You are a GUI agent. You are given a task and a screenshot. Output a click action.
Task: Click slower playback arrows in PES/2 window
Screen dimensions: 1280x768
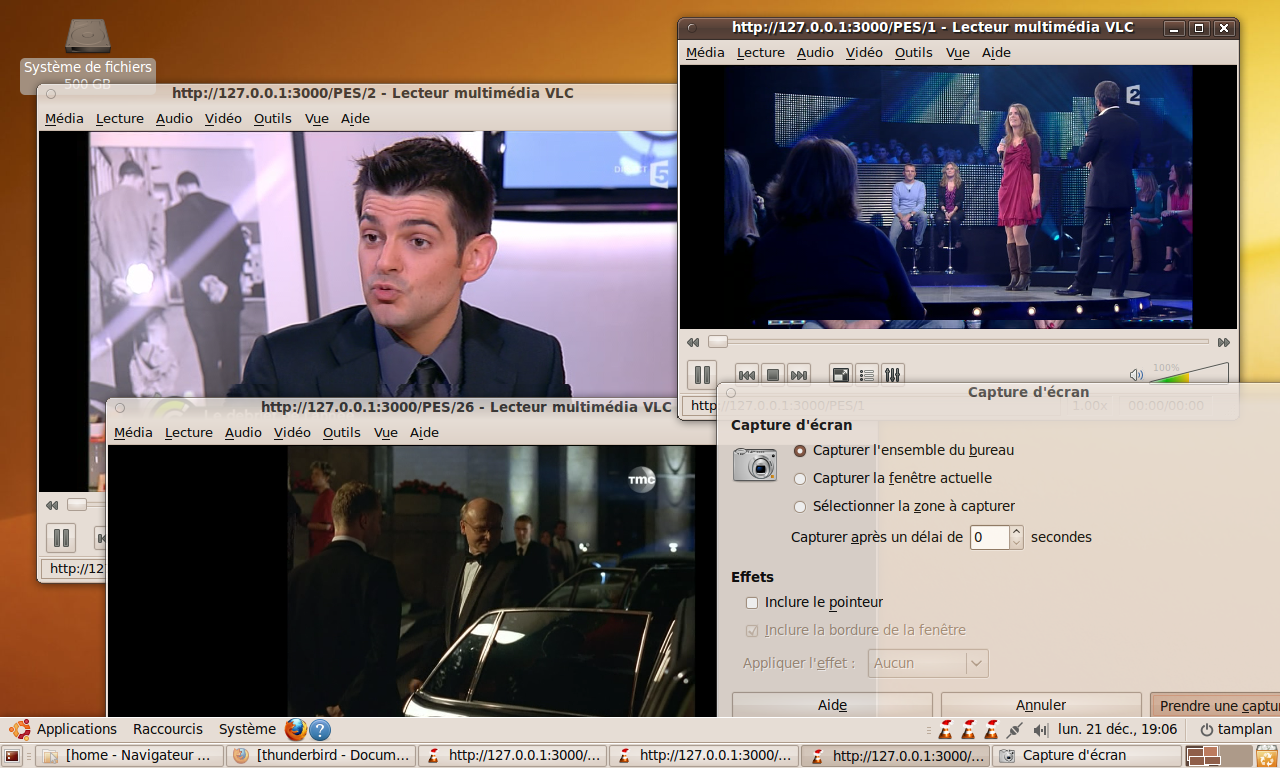50,505
